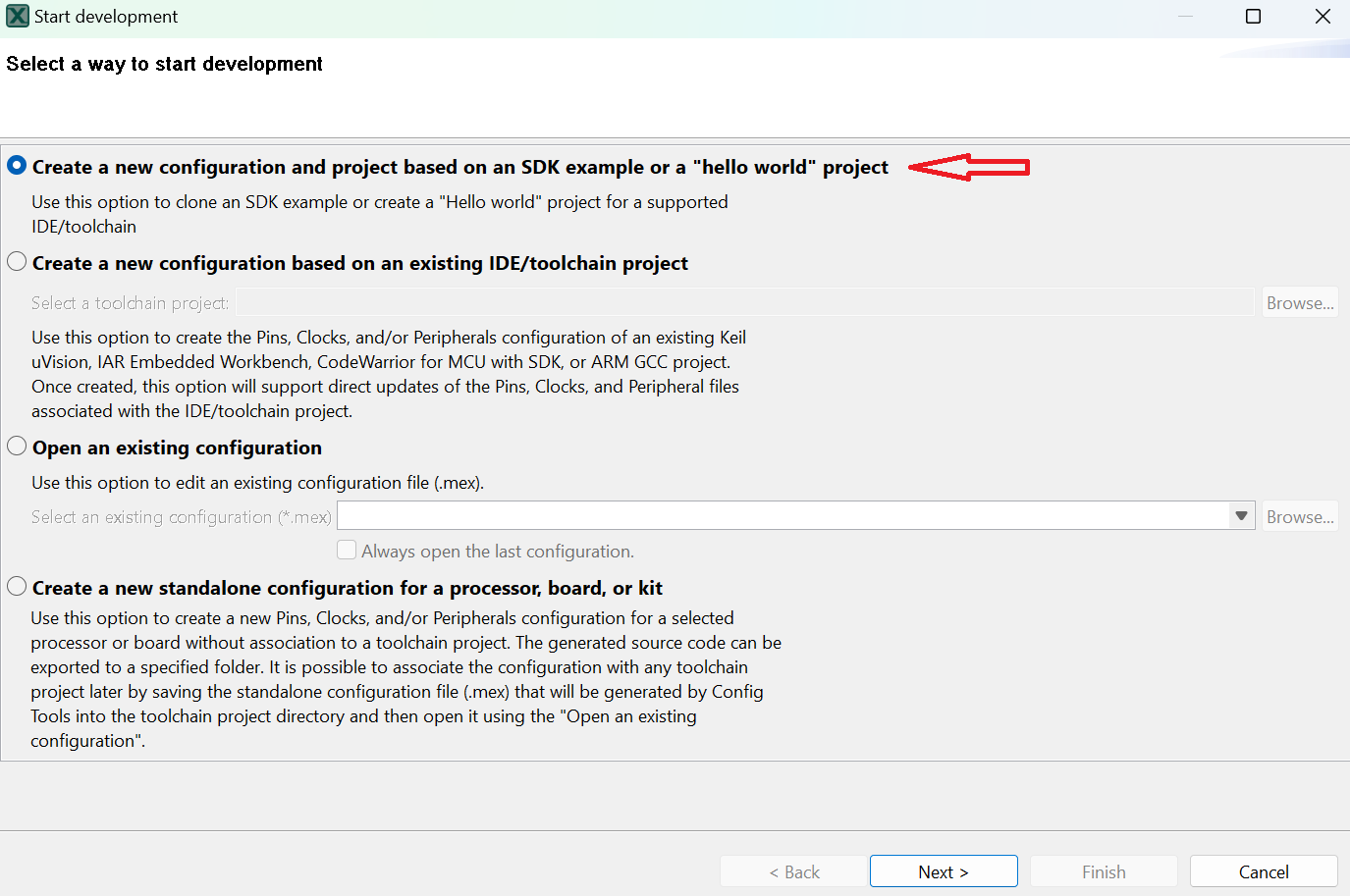Browse for a toolchain project
Image resolution: width=1350 pixels, height=896 pixels.
click(x=1299, y=302)
